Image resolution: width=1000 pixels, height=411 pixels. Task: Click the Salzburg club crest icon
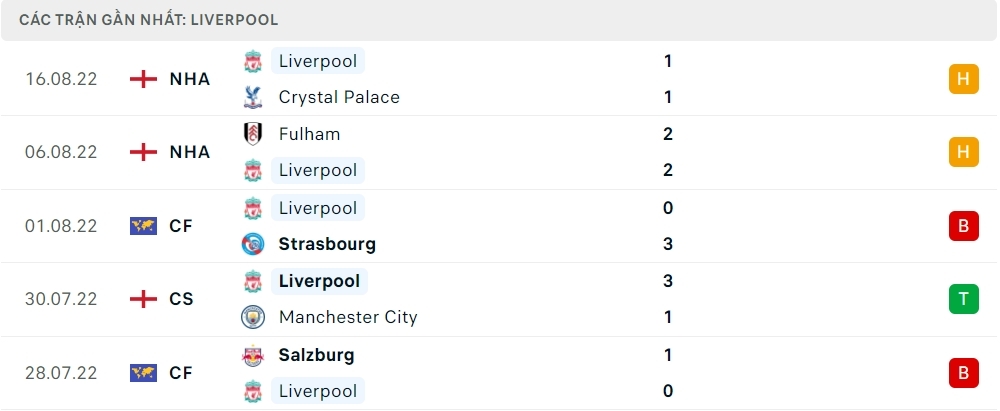tap(252, 355)
